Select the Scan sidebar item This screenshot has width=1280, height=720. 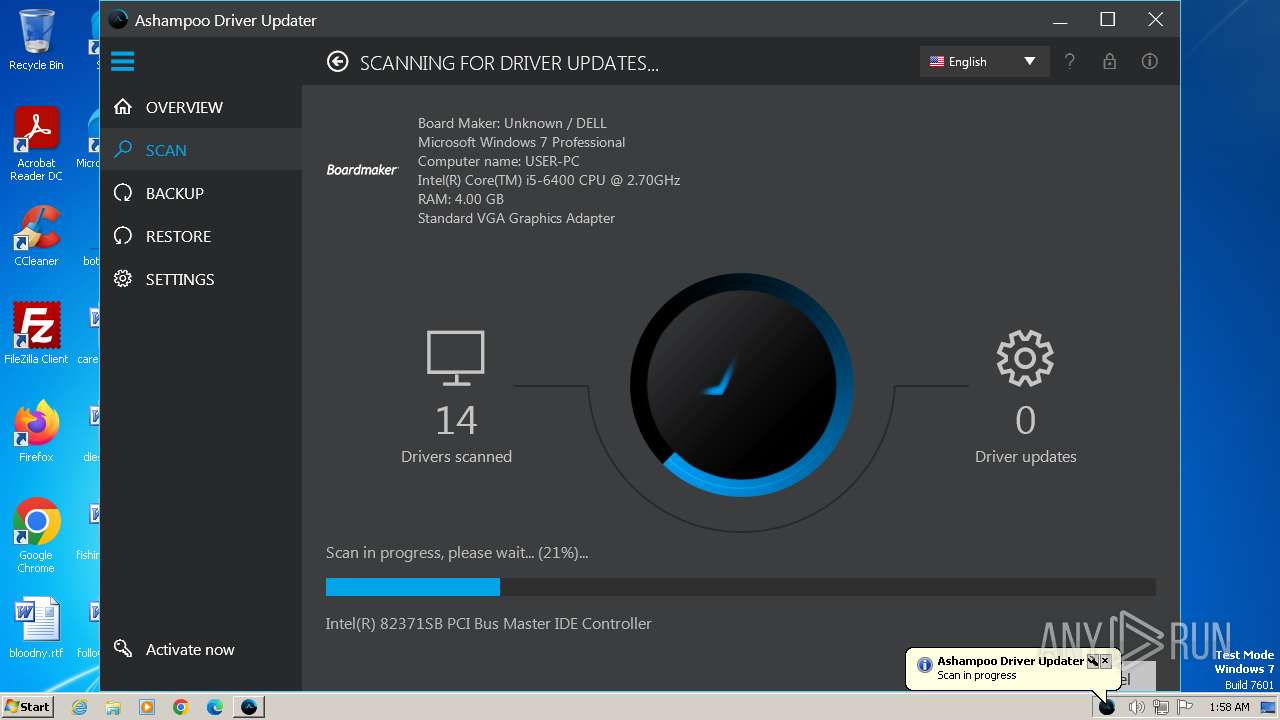pyautogui.click(x=201, y=150)
